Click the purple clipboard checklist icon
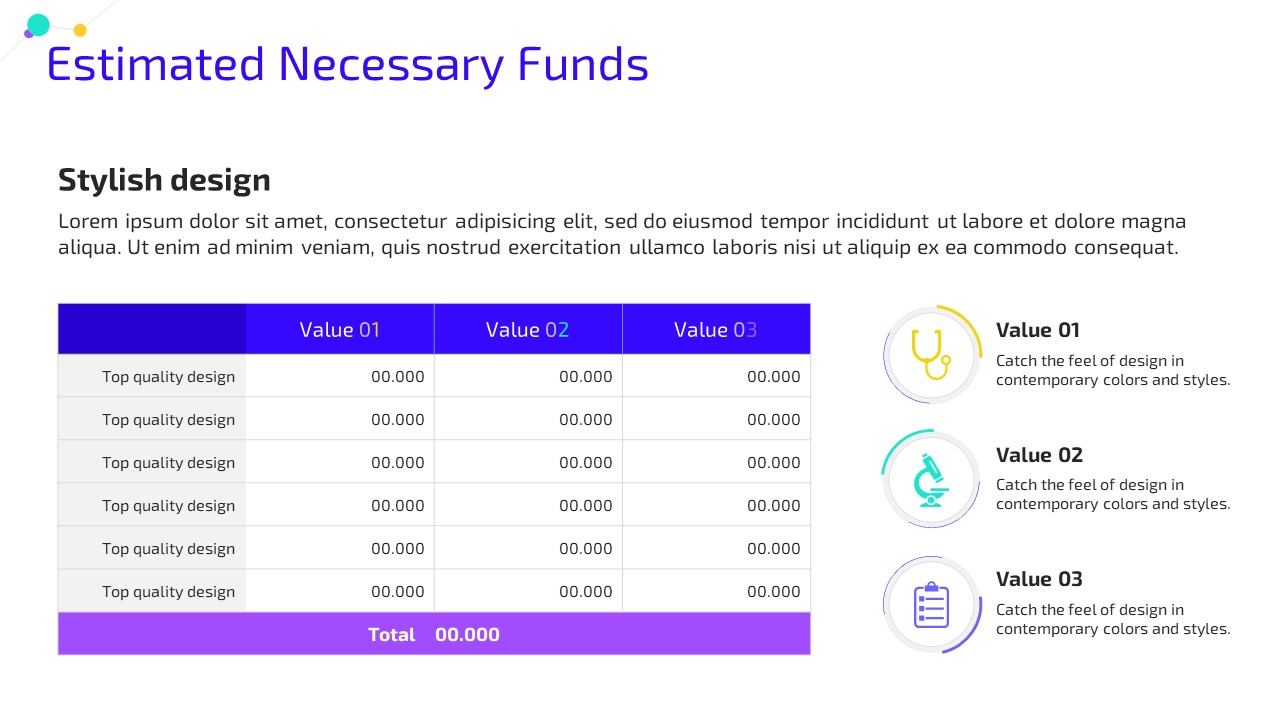 coord(931,605)
